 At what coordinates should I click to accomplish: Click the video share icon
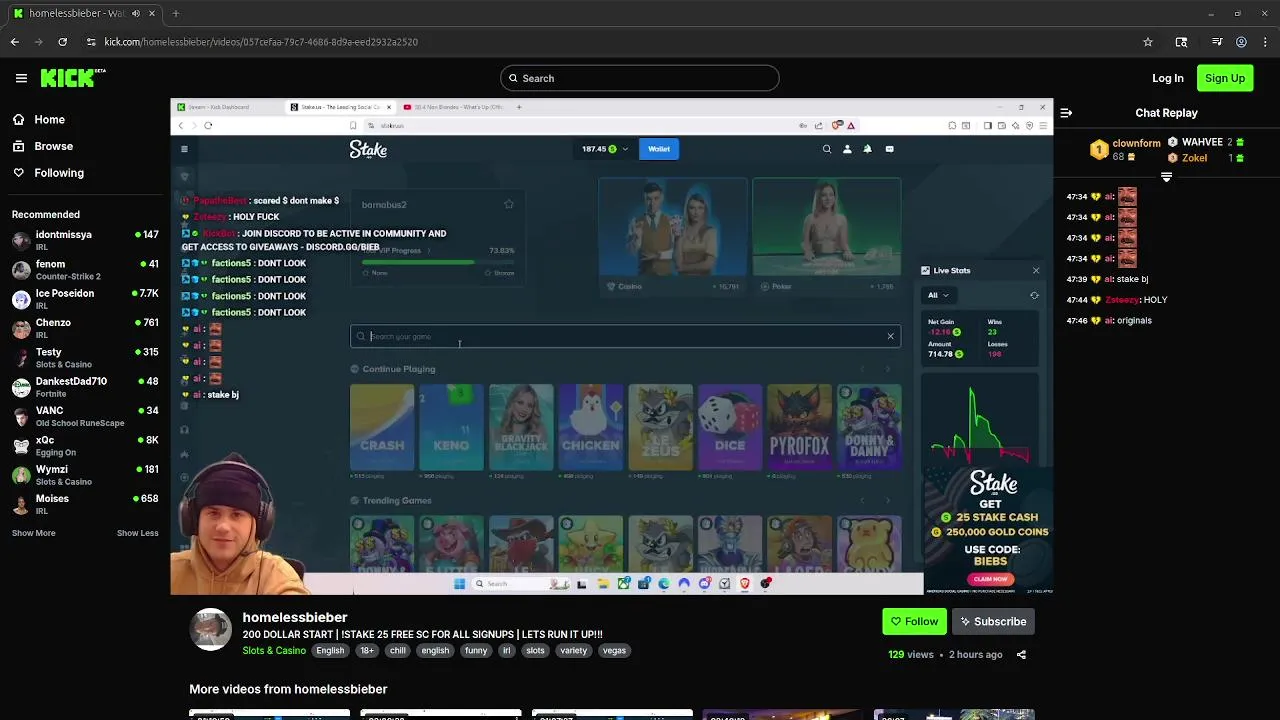pyautogui.click(x=1021, y=655)
